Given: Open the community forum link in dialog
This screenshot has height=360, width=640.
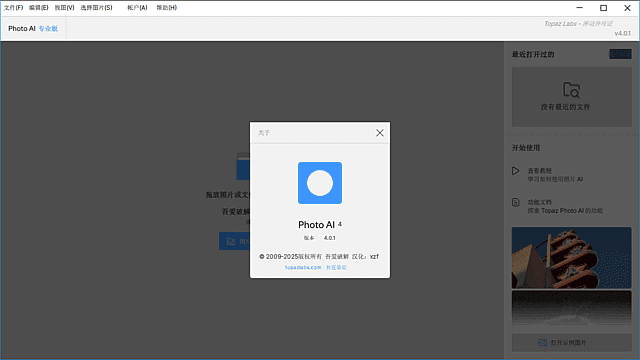Looking at the screenshot, I should [x=336, y=267].
